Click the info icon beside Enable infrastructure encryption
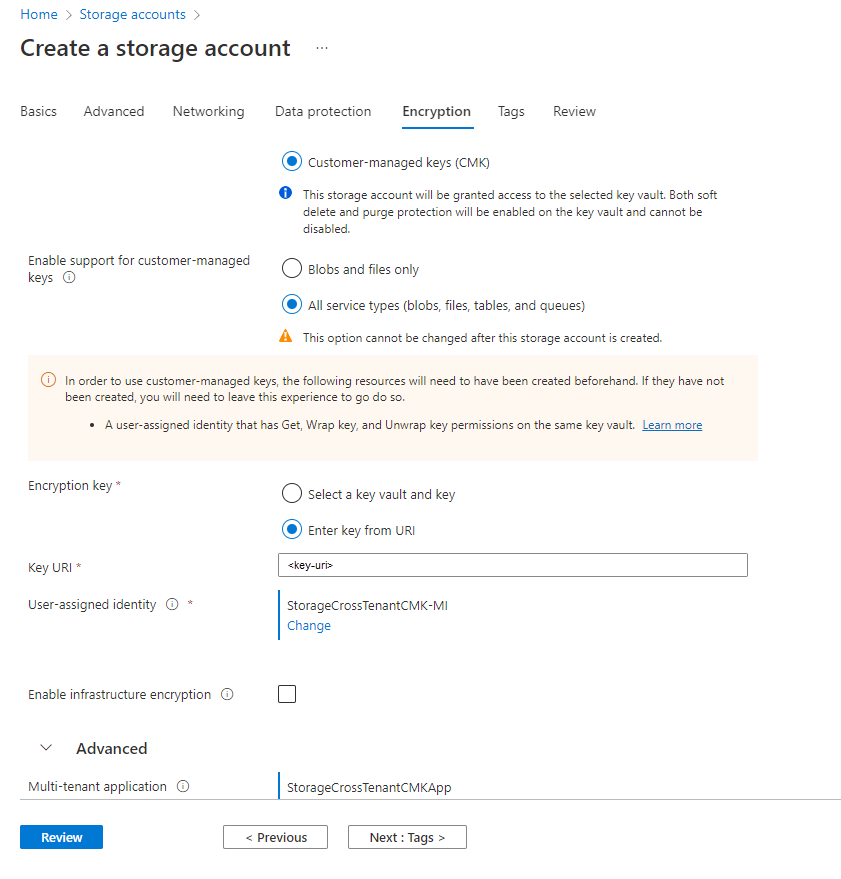This screenshot has height=879, width=841. (227, 694)
